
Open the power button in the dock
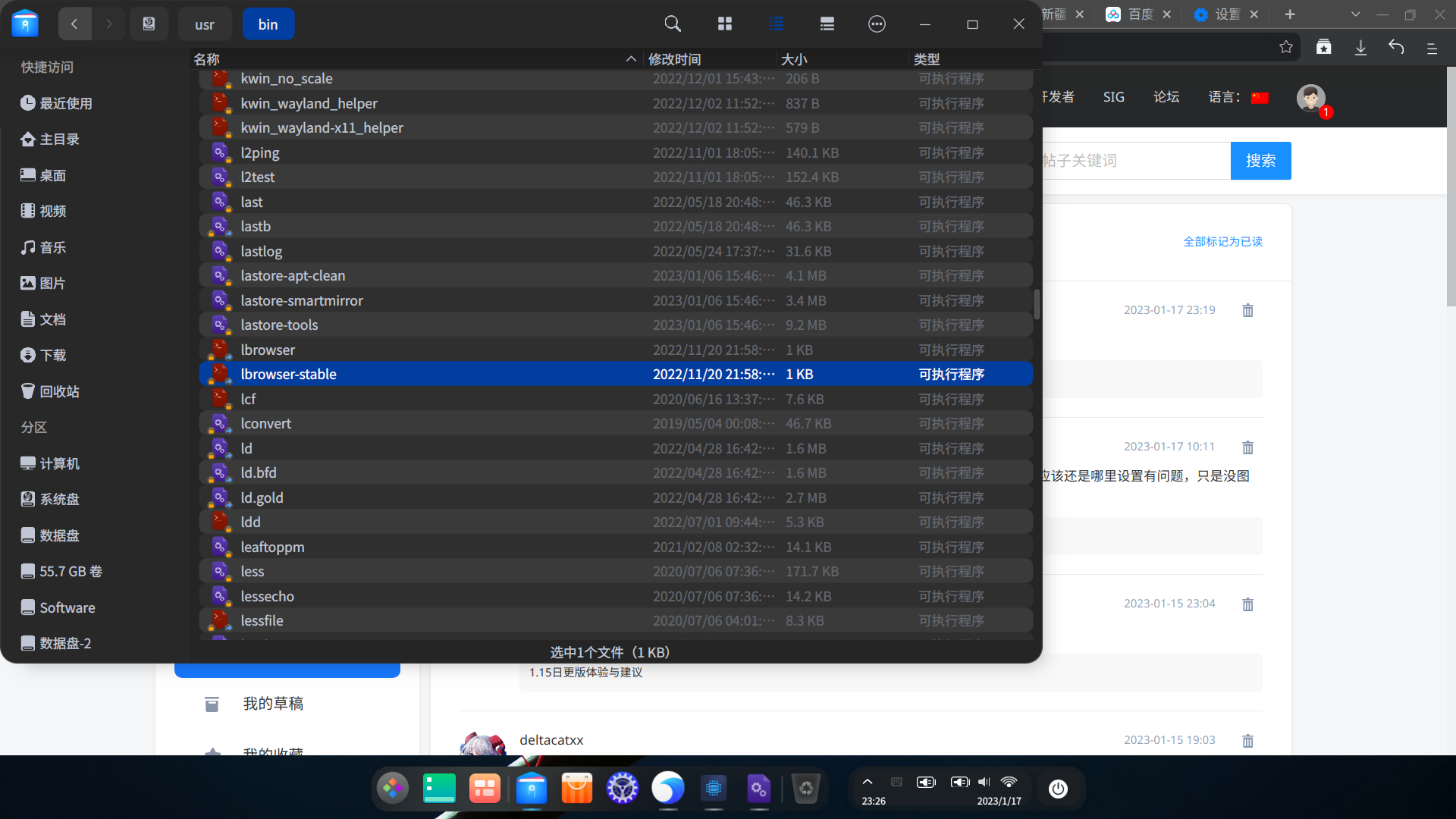point(1058,789)
